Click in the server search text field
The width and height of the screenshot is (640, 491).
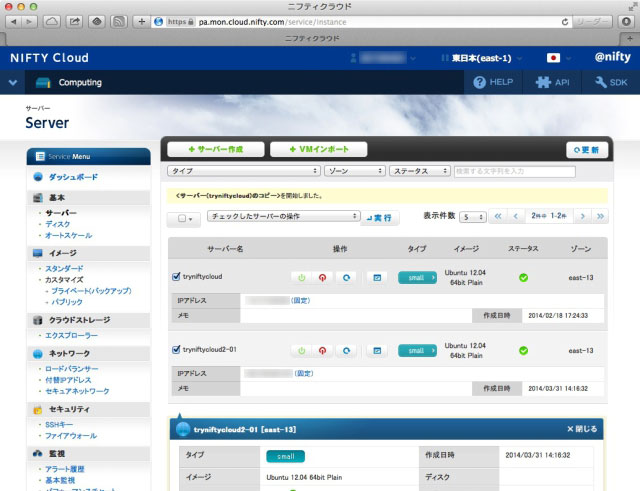click(x=515, y=171)
